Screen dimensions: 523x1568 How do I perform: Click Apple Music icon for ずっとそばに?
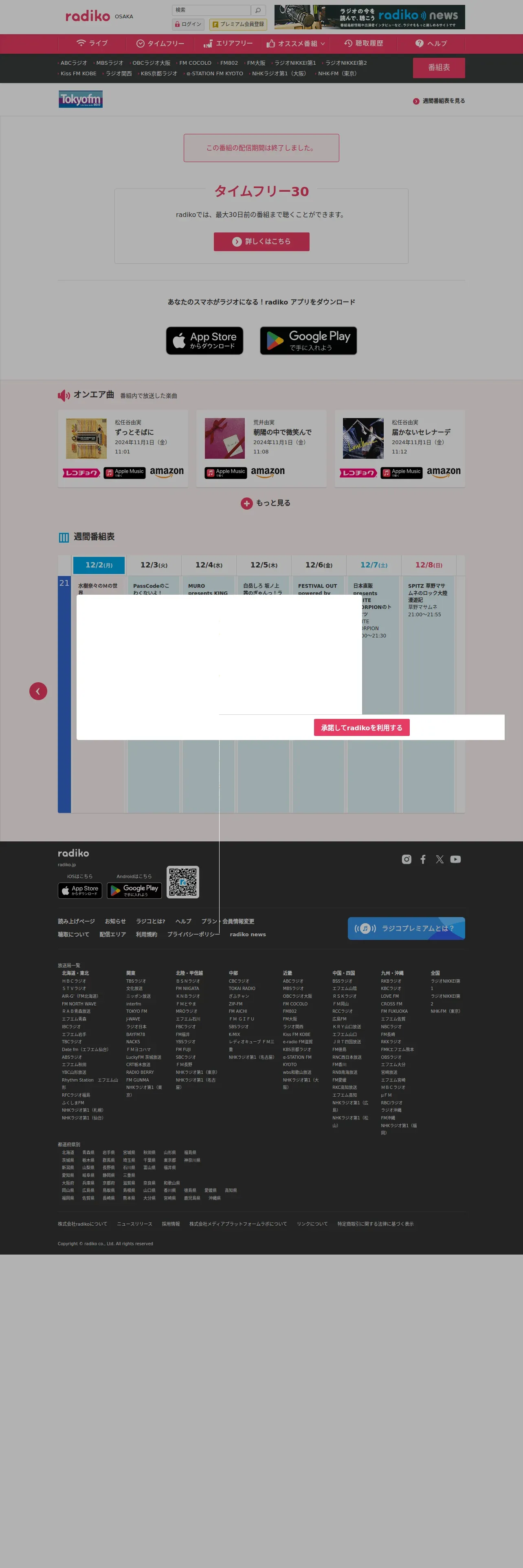(x=125, y=473)
